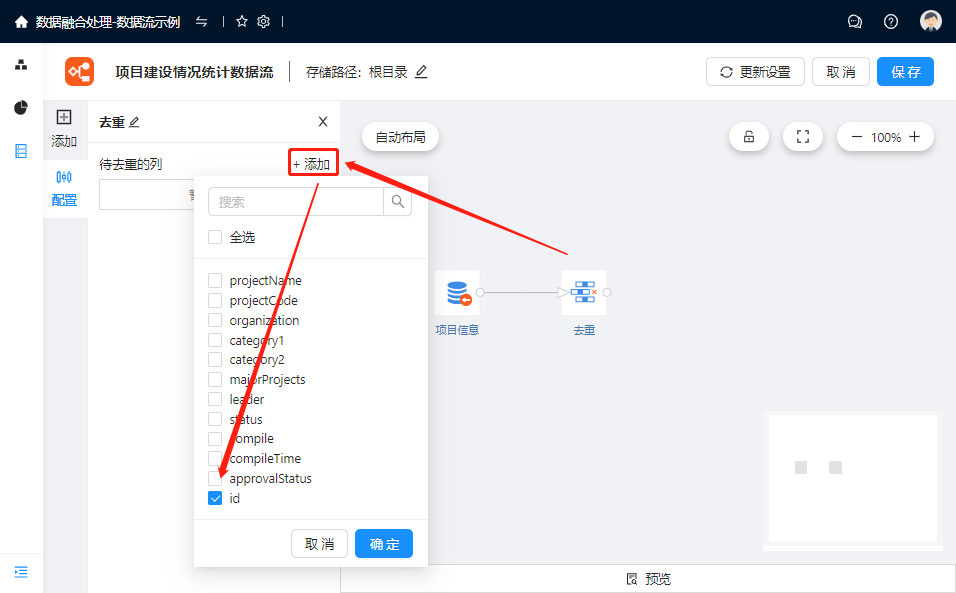This screenshot has width=956, height=593.
Task: Click the lock canvas icon
Action: coord(749,137)
